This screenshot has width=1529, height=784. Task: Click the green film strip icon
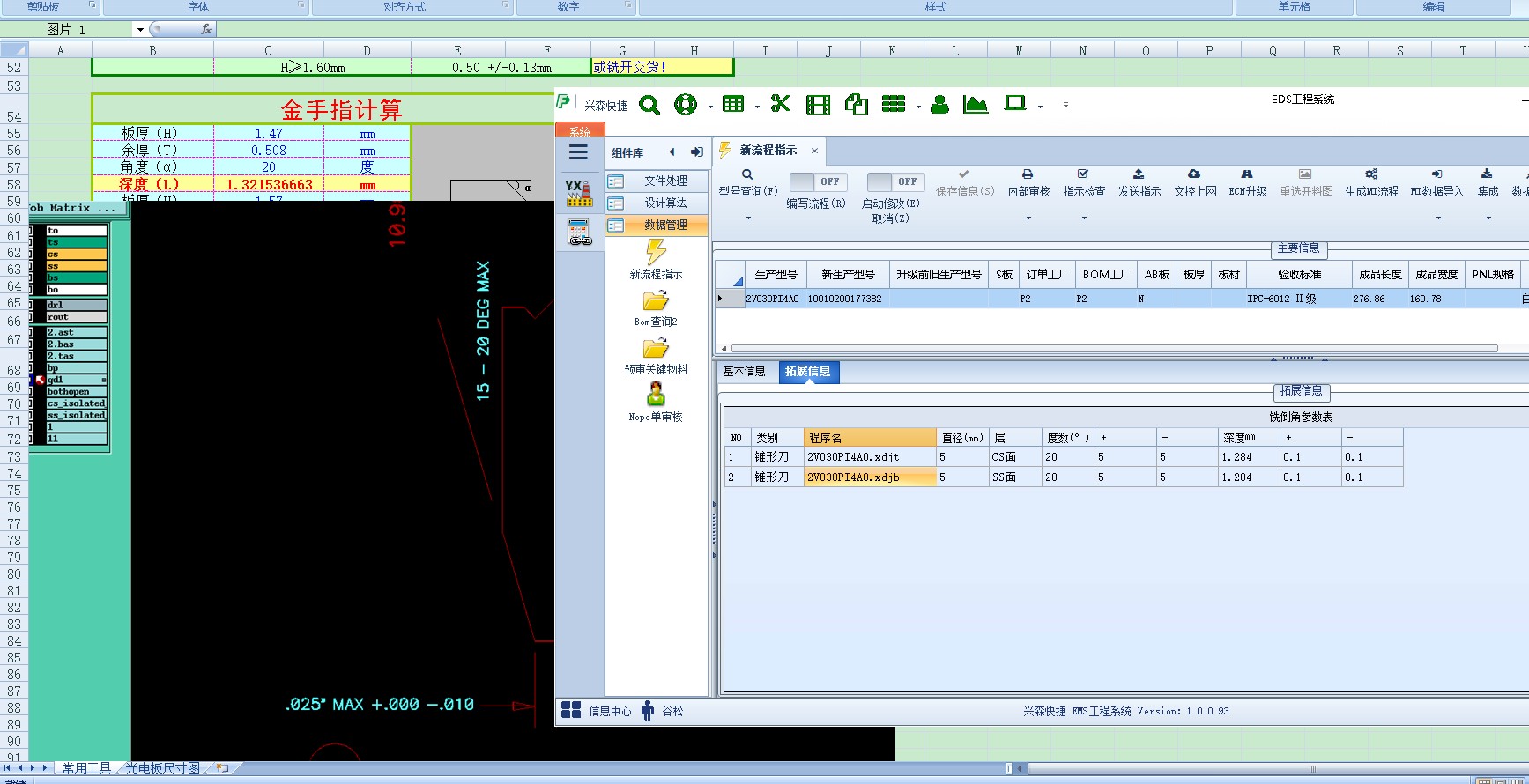818,105
